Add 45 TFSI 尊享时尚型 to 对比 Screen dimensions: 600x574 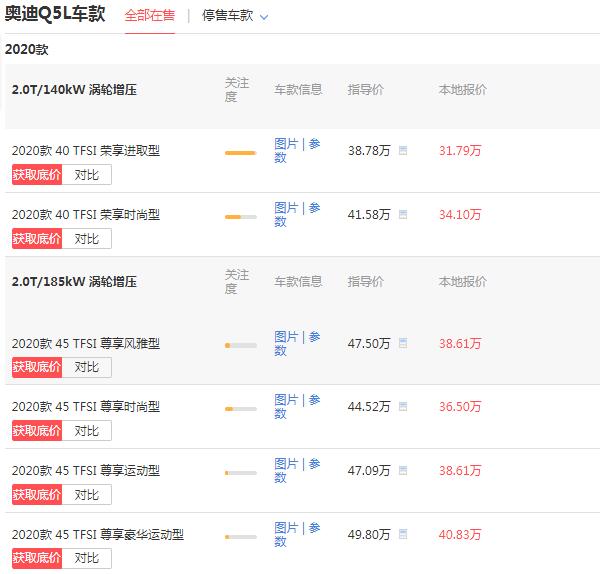click(87, 431)
